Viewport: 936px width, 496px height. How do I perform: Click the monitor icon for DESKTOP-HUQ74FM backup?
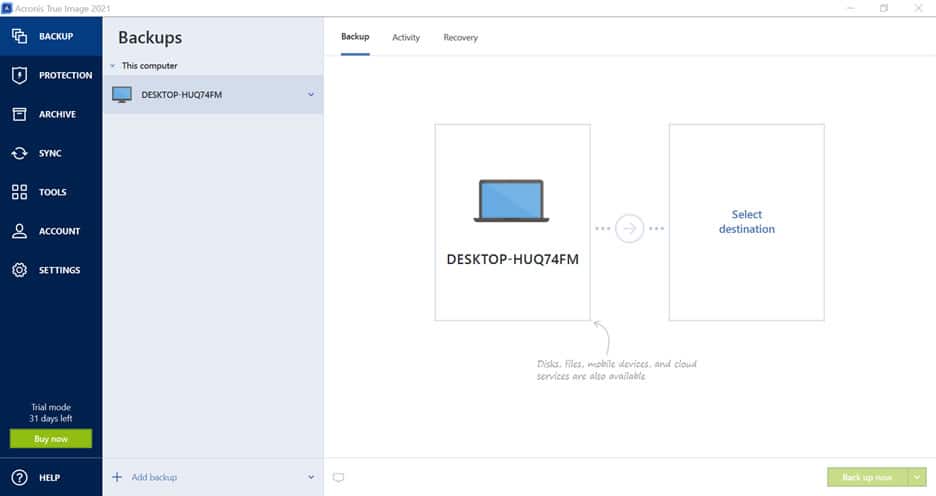click(x=122, y=94)
